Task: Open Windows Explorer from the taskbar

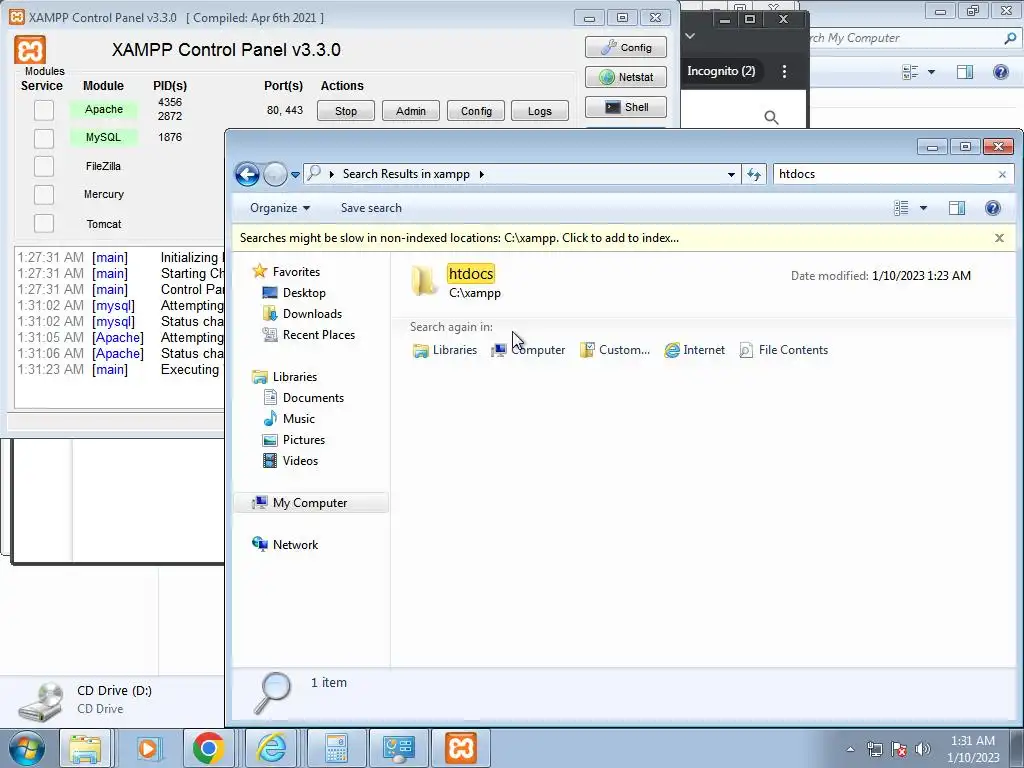Action: coord(85,748)
